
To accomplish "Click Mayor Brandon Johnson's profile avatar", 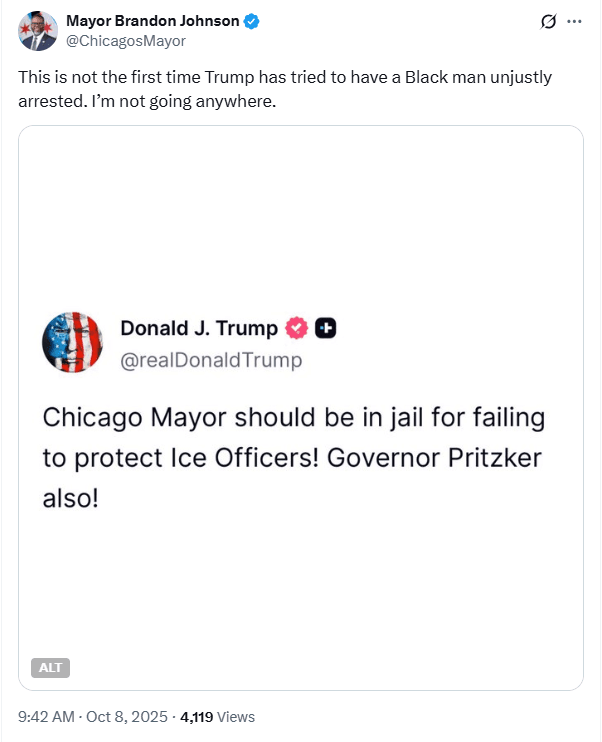I will (x=37, y=31).
